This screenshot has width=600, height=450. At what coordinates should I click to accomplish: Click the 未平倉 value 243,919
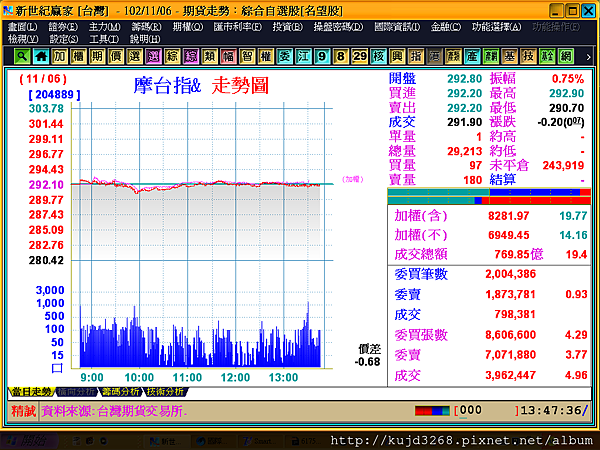(563, 165)
